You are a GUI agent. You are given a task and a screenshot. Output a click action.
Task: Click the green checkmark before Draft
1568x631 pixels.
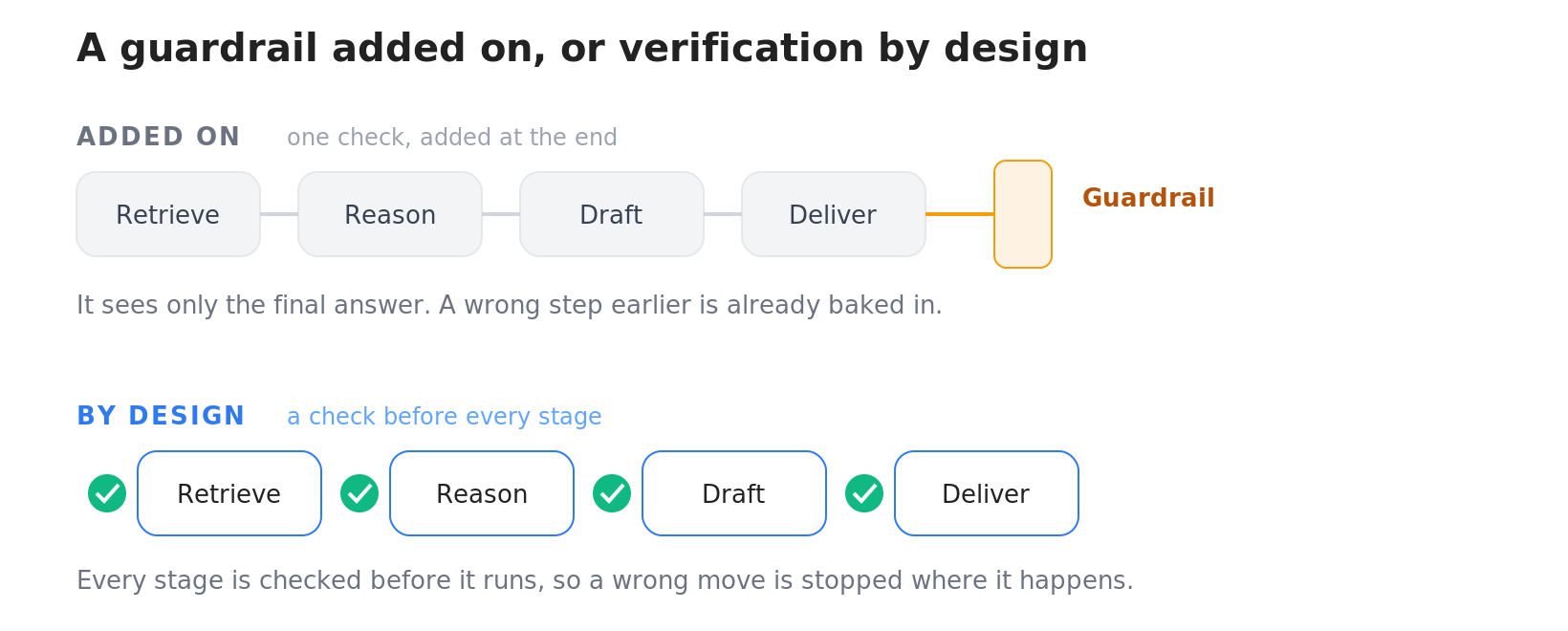[612, 493]
